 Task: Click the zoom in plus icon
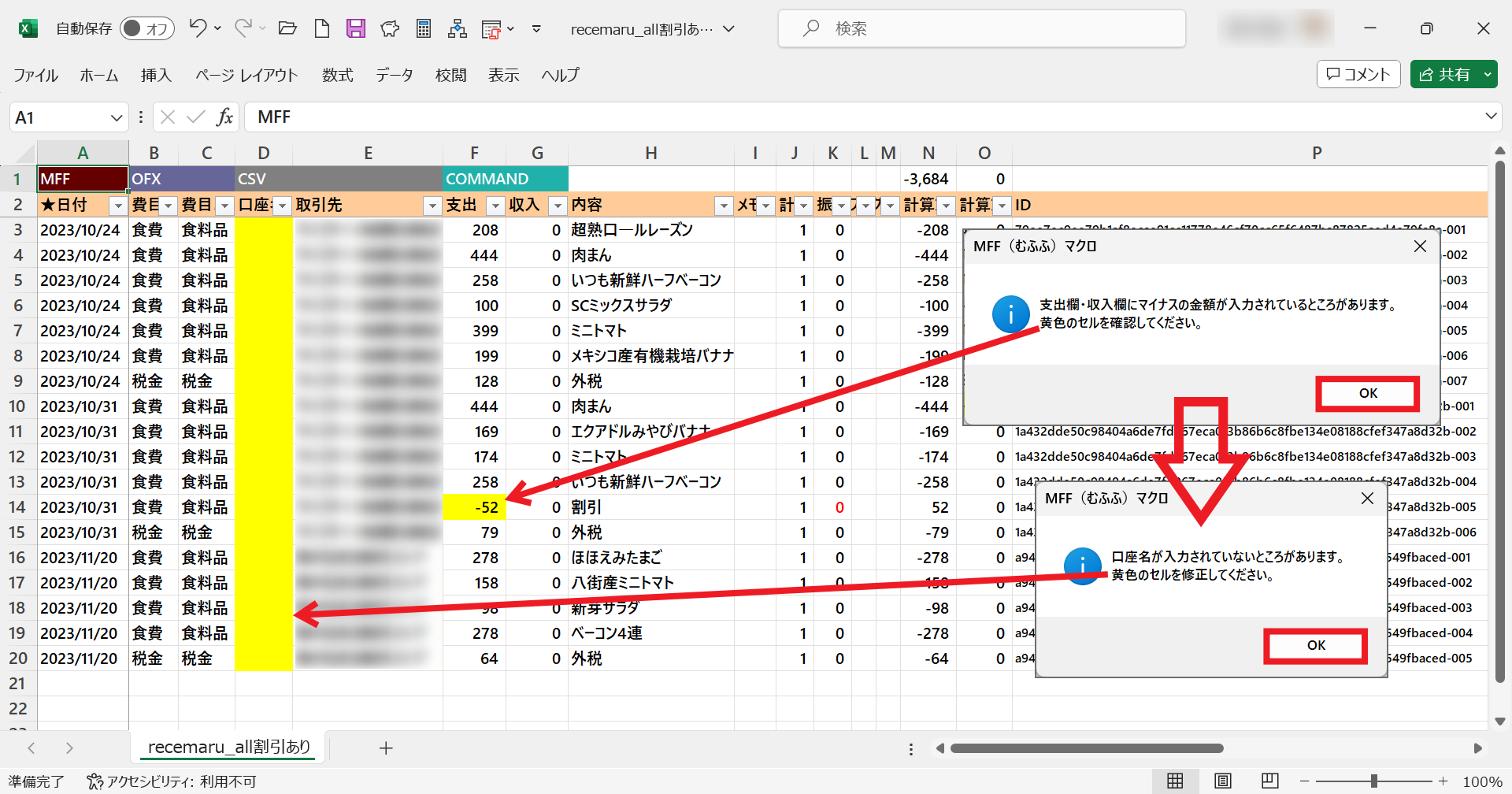1443,781
